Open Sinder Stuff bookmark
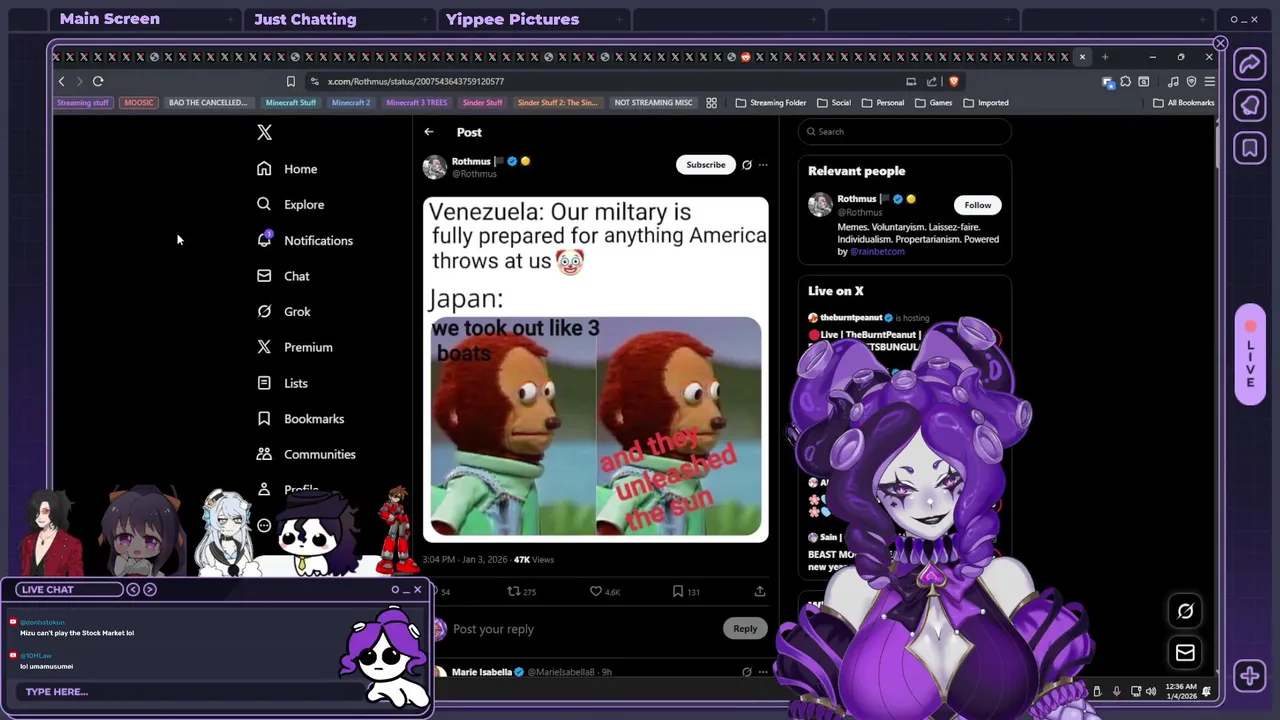The width and height of the screenshot is (1280, 720). 482,102
